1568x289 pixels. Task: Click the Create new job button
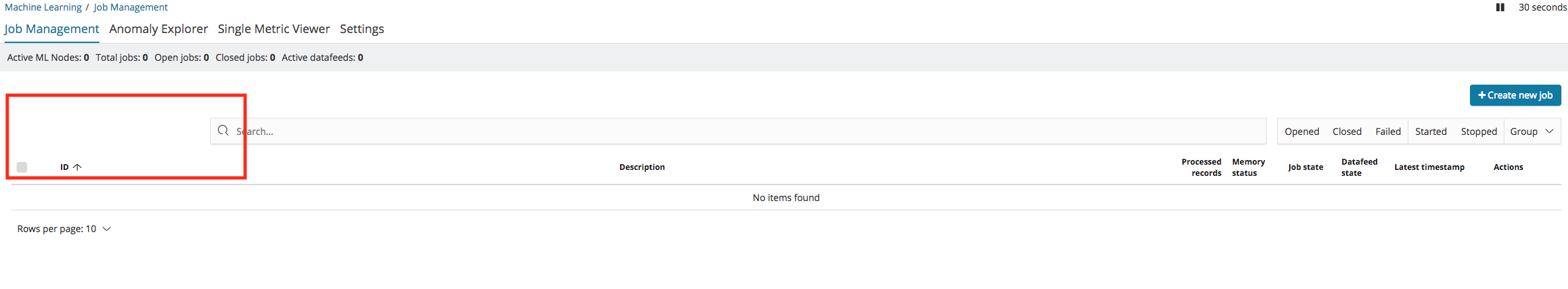[1515, 95]
